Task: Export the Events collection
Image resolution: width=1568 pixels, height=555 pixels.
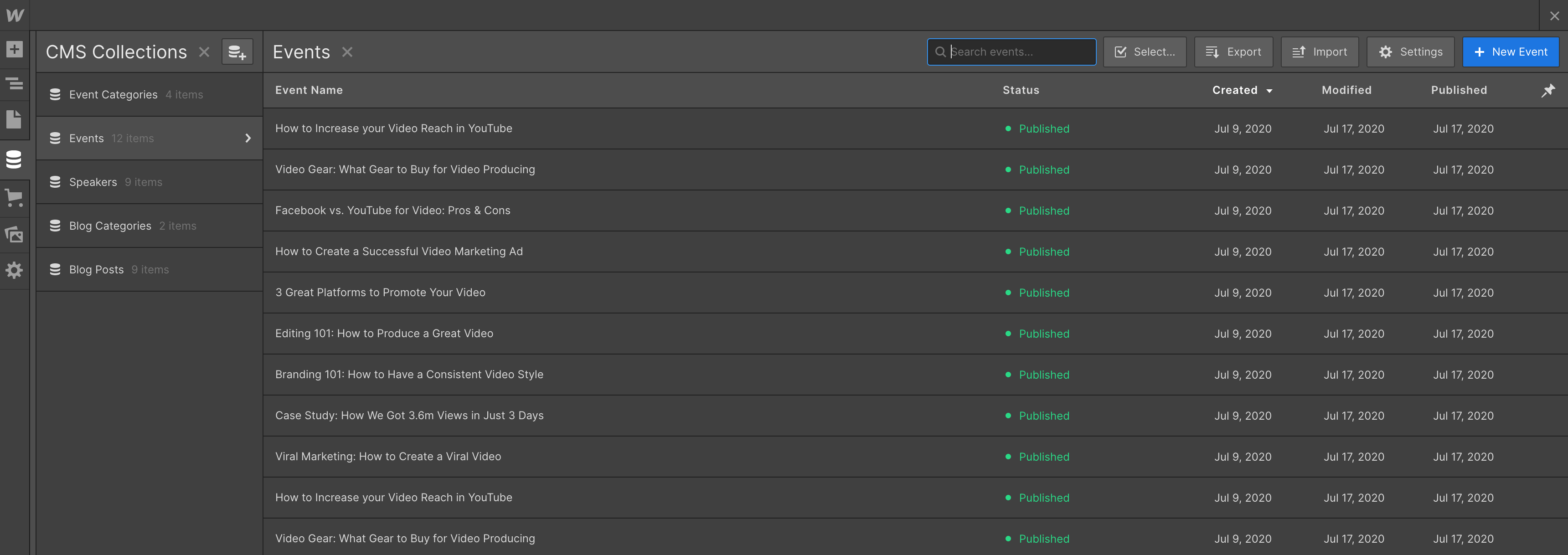Action: [x=1233, y=52]
